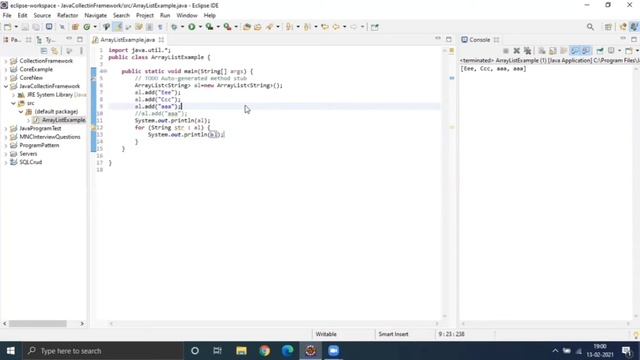Expand the JRE System Library node
This screenshot has height=360, width=640.
(13, 95)
